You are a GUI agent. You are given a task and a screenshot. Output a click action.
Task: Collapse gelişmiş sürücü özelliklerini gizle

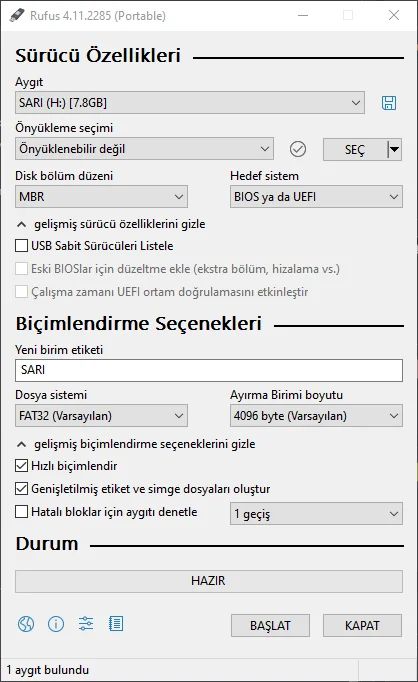pyautogui.click(x=110, y=224)
